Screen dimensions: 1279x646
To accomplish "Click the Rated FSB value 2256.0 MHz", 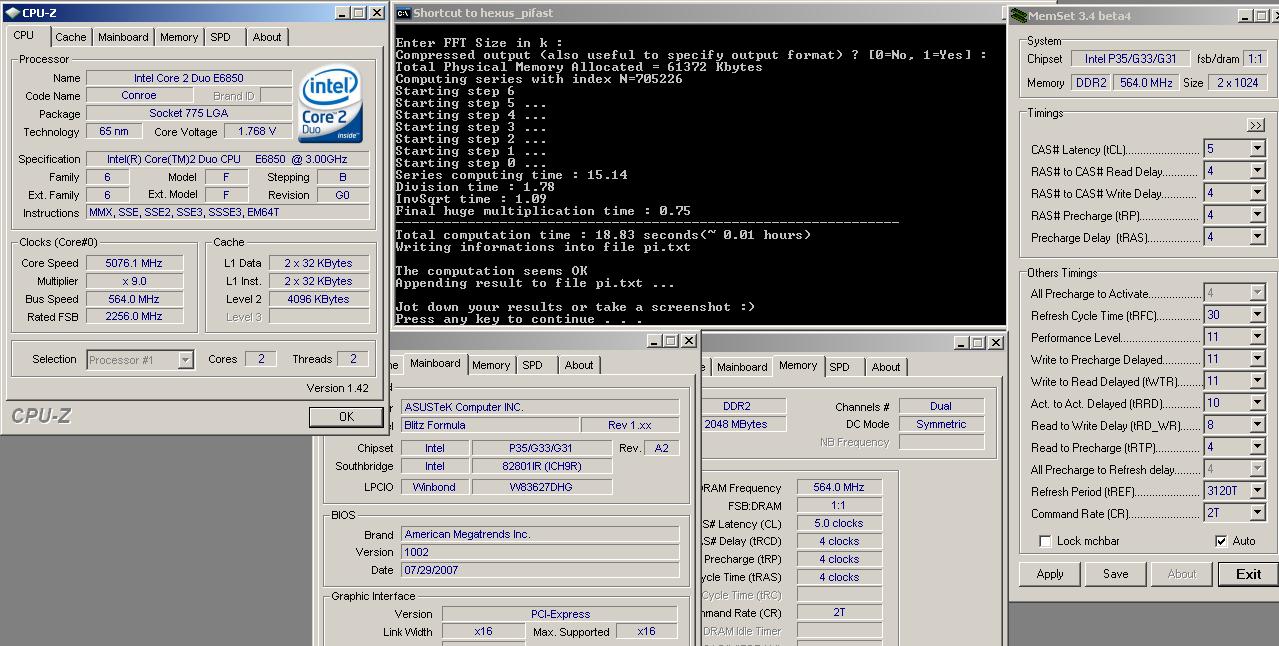I will (x=134, y=317).
